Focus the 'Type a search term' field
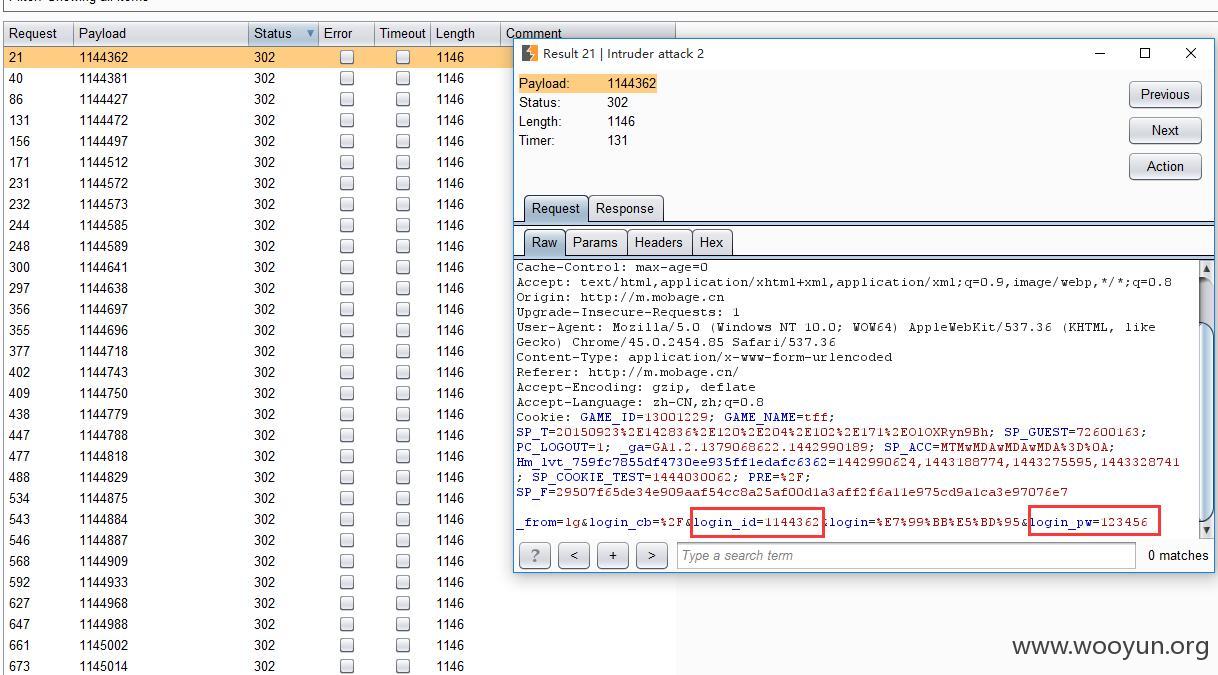This screenshot has width=1218, height=675. (x=906, y=555)
